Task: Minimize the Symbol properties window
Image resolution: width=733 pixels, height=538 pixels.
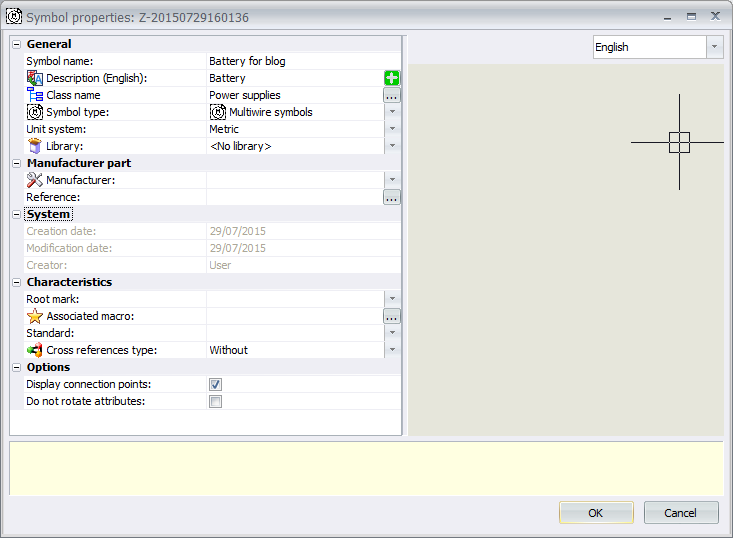Action: (668, 17)
